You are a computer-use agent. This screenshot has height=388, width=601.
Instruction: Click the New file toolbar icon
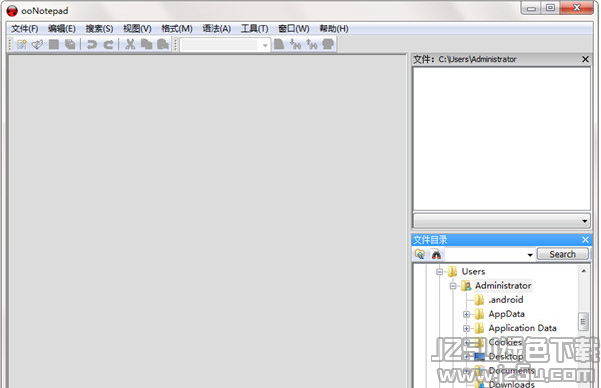[x=21, y=44]
